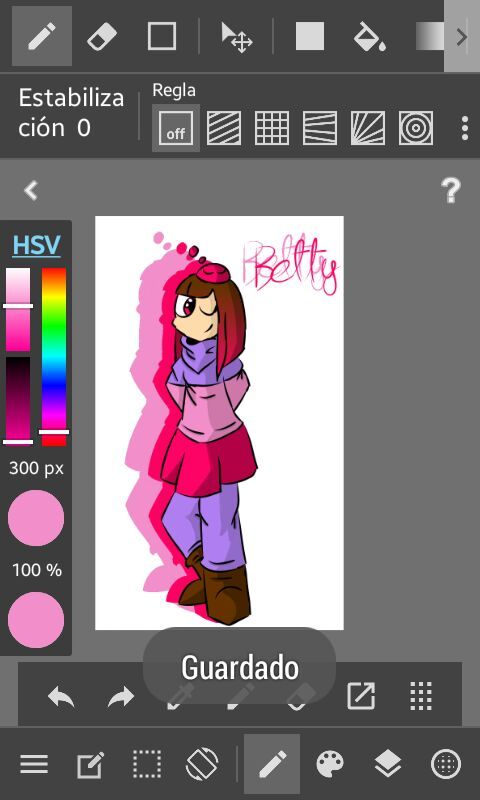Select the move tool with arrow cursor
This screenshot has height=800, width=480.
pyautogui.click(x=237, y=37)
